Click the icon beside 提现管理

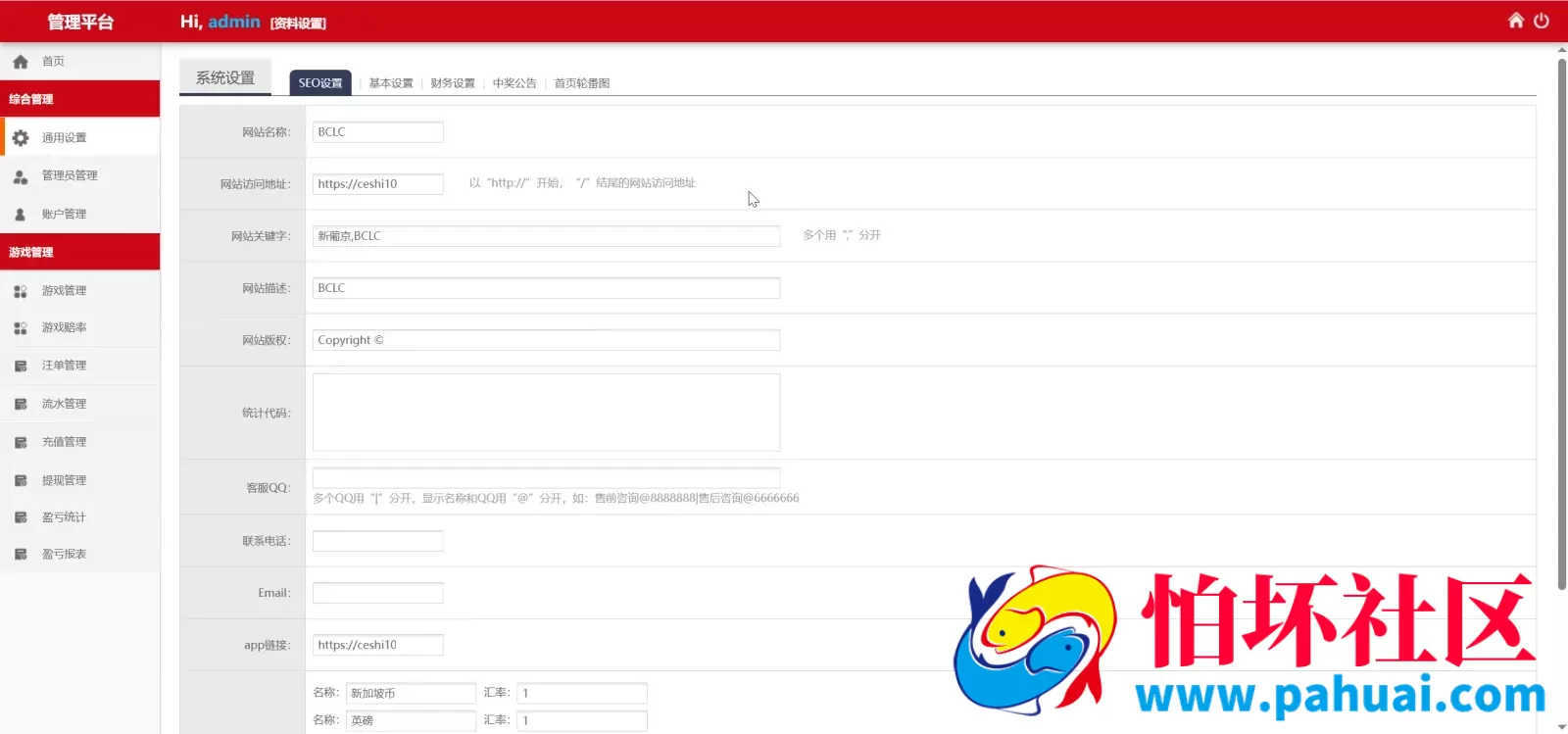pos(21,480)
